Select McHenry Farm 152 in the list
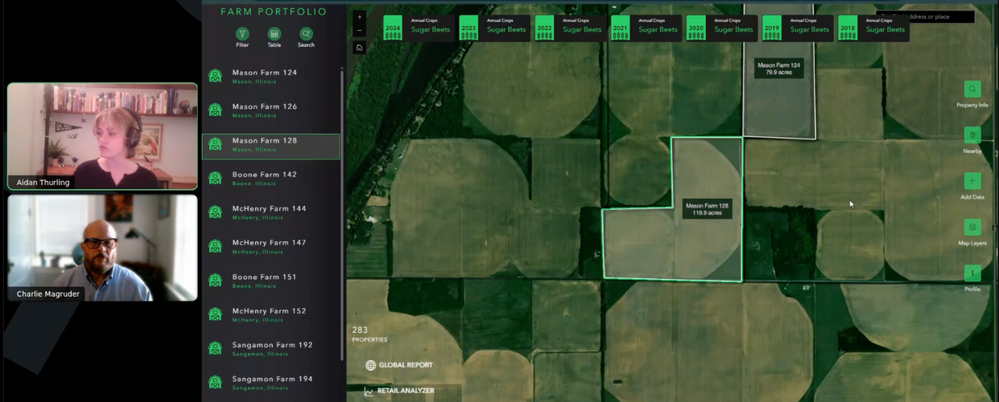This screenshot has width=999, height=402. tap(271, 315)
